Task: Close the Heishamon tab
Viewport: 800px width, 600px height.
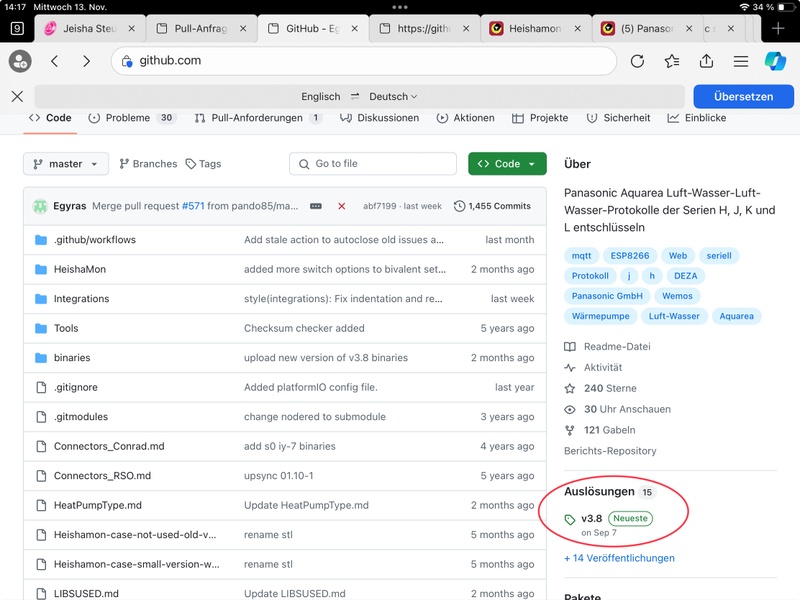Action: tap(578, 29)
